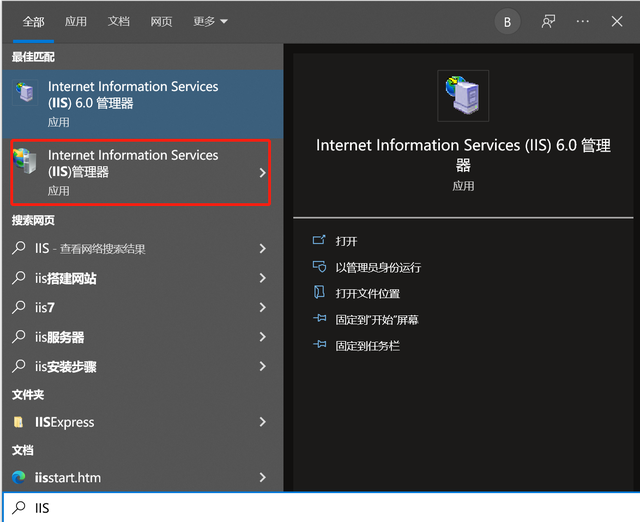Choose 以管理员身份运行
The image size is (640, 522).
pos(378,268)
